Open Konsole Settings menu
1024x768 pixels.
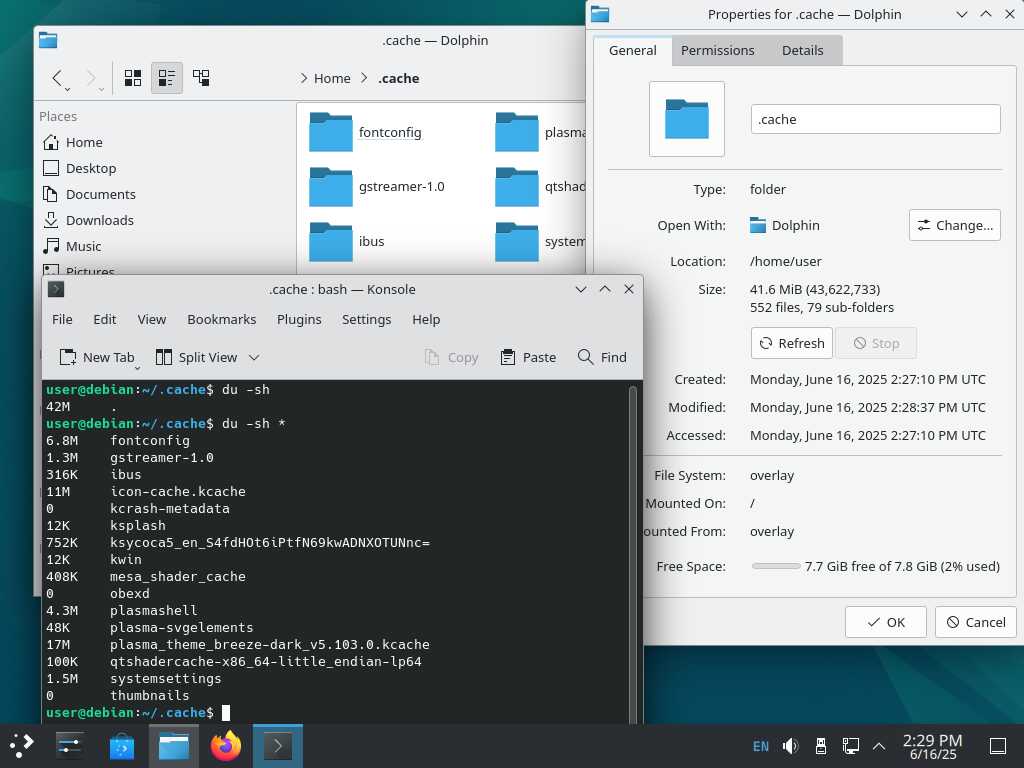click(366, 319)
